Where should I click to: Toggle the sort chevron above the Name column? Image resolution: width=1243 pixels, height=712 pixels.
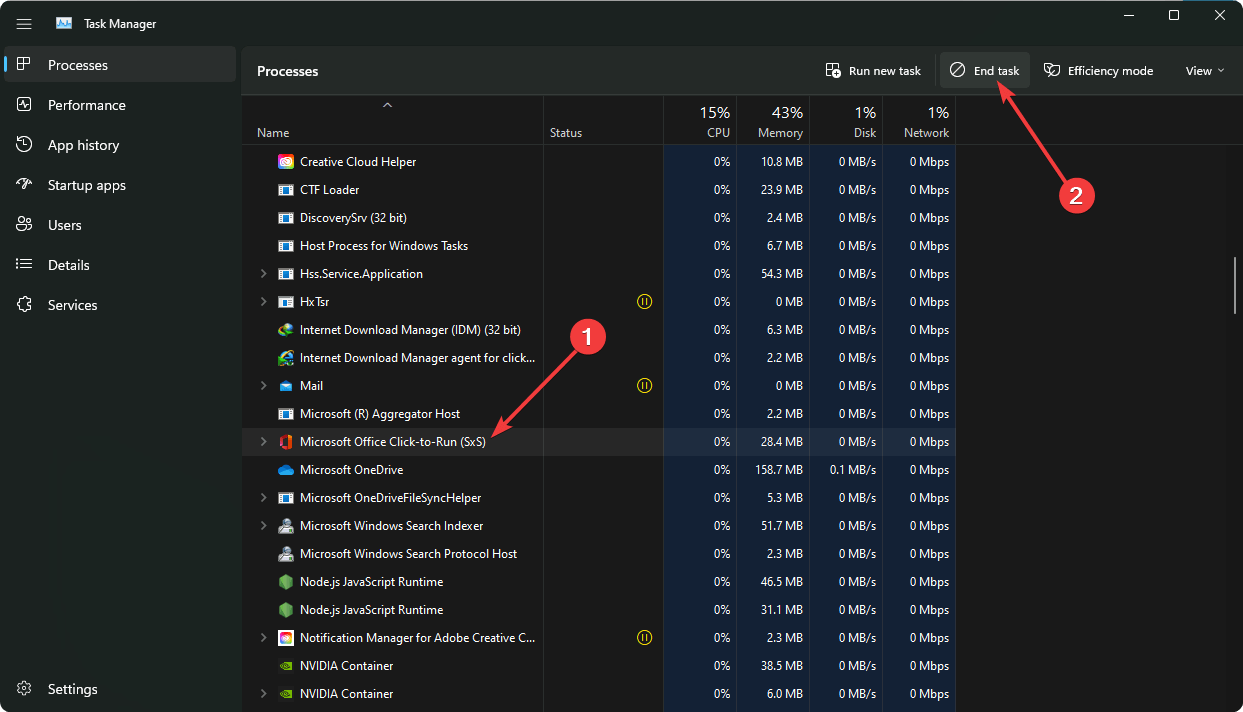pyautogui.click(x=388, y=105)
